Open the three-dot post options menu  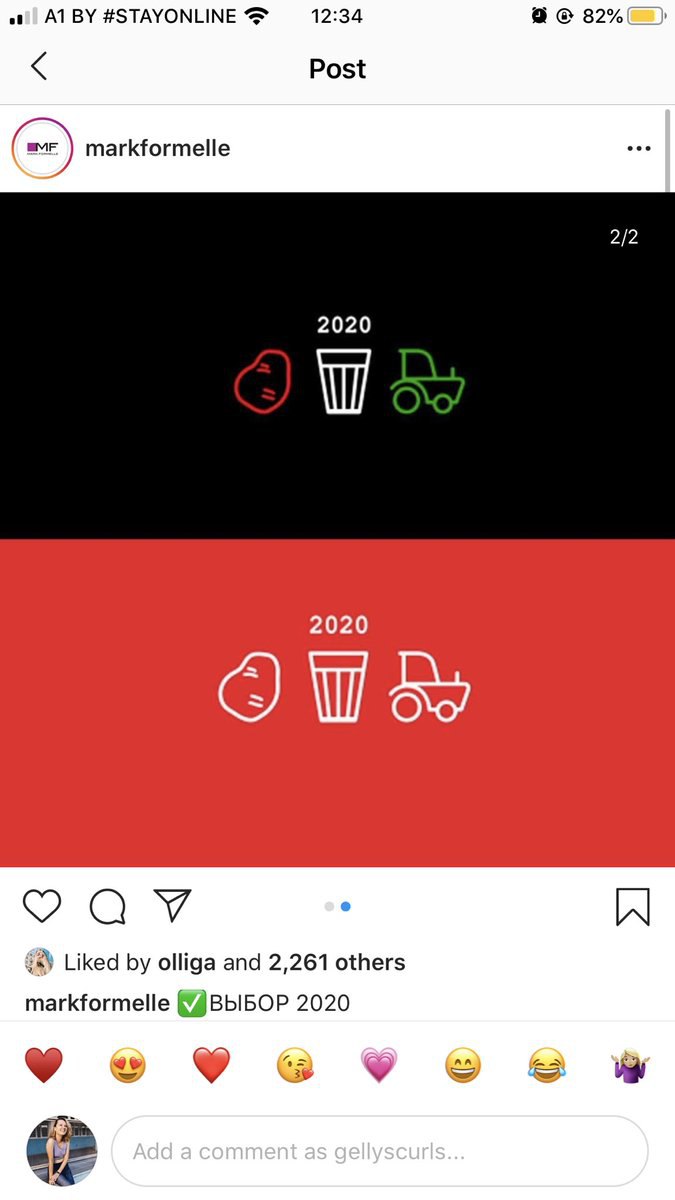[x=638, y=148]
